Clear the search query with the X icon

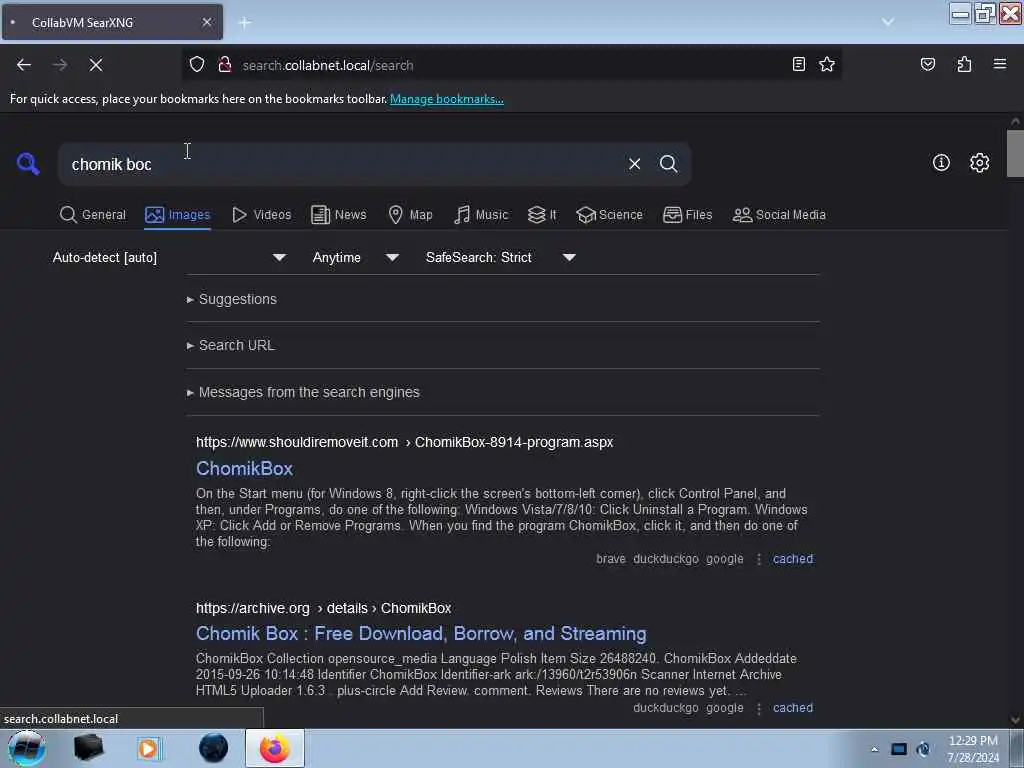634,164
